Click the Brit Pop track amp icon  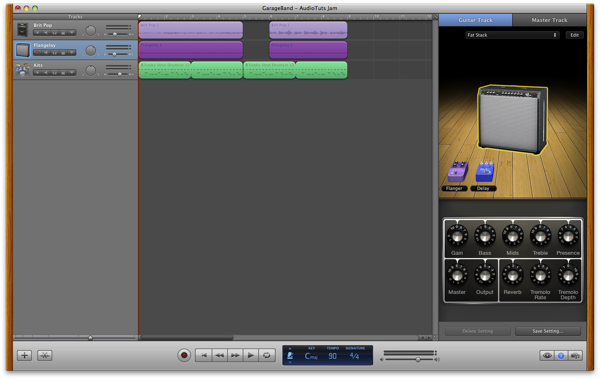23,29
